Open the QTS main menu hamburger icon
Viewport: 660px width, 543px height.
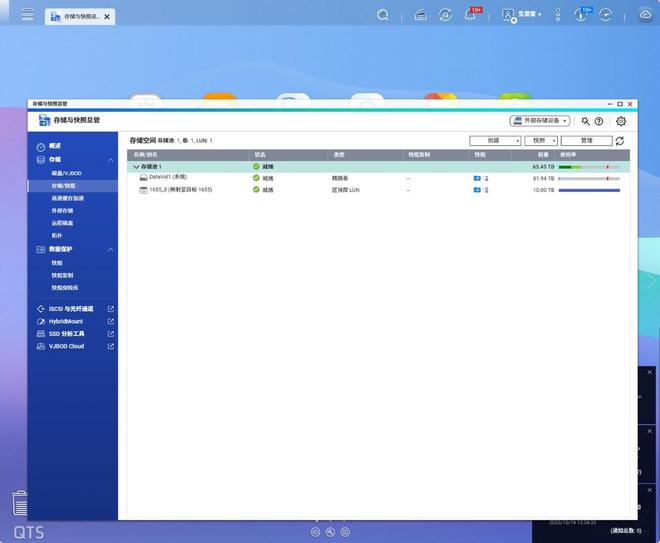[27, 15]
